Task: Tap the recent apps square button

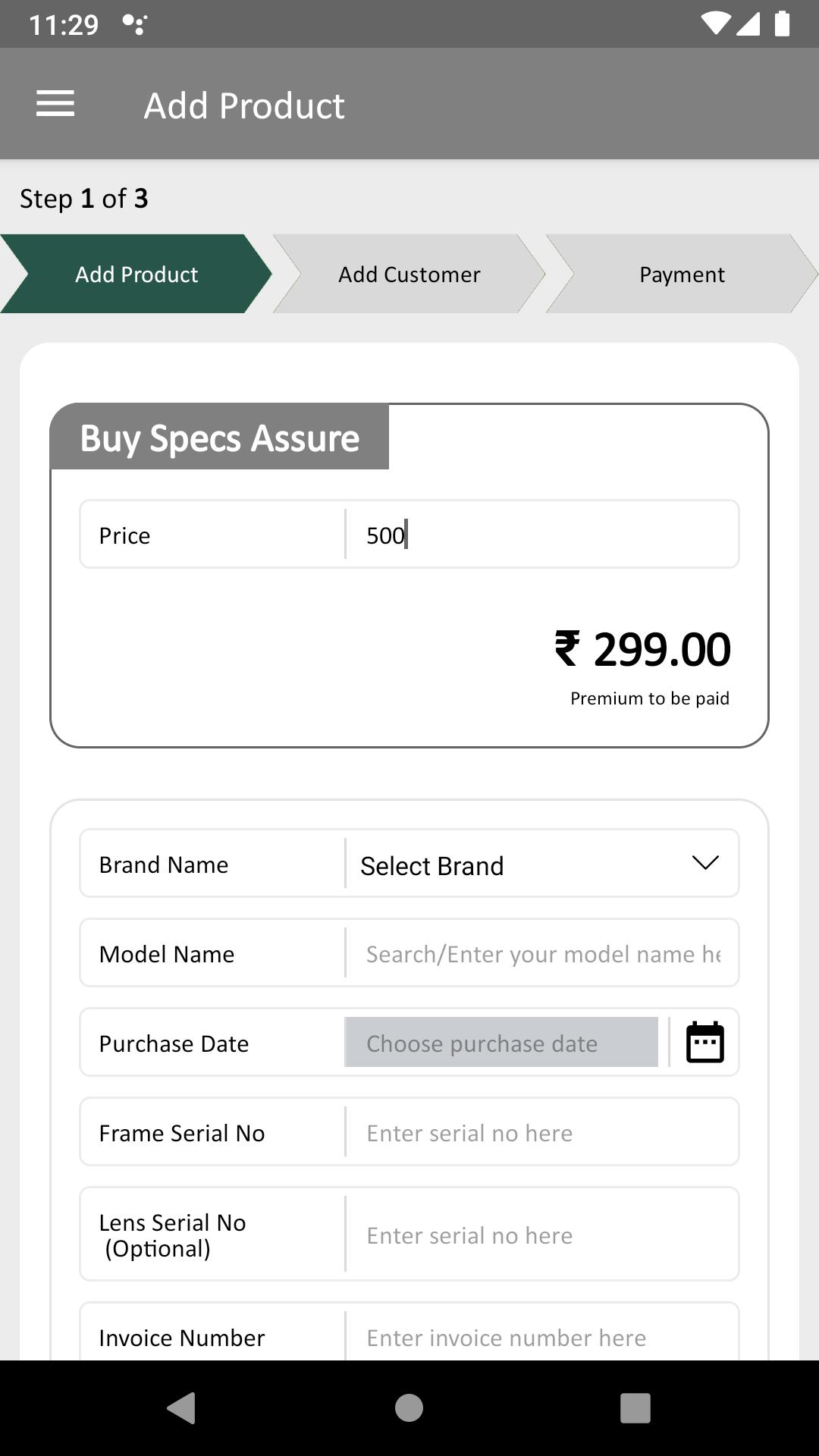Action: pos(635,1407)
